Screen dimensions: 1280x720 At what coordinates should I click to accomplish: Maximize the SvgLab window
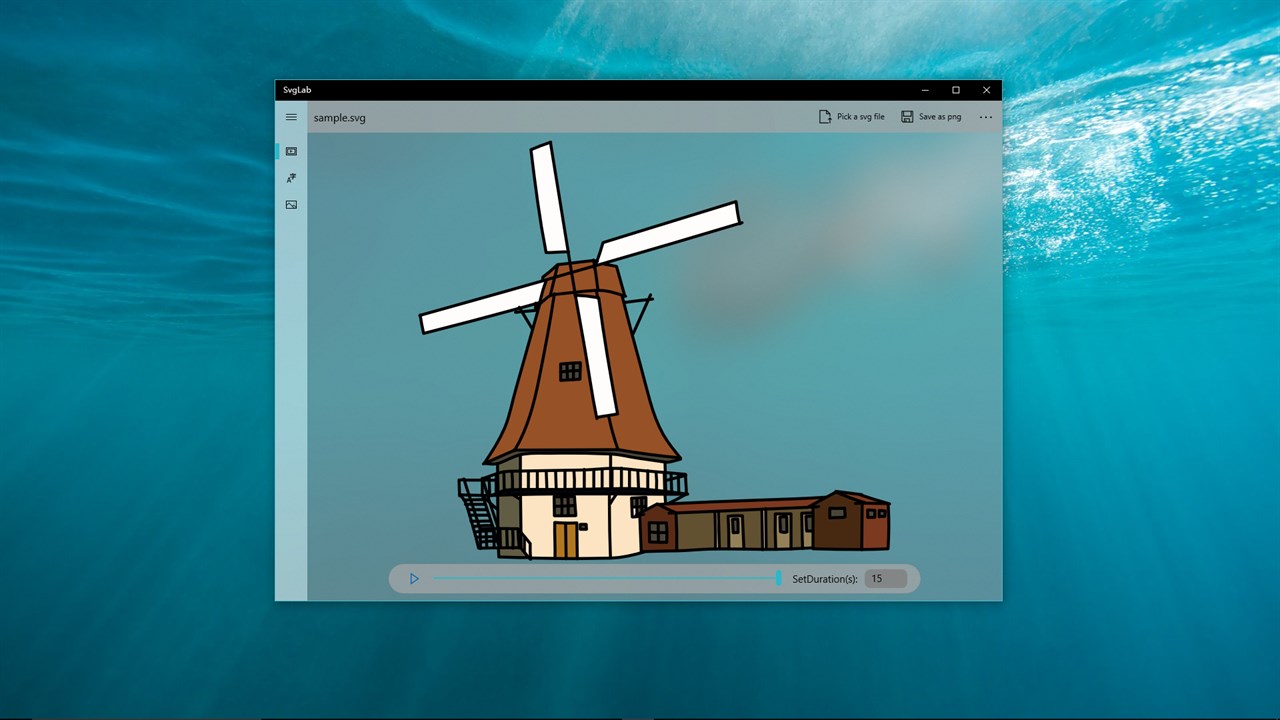point(956,90)
